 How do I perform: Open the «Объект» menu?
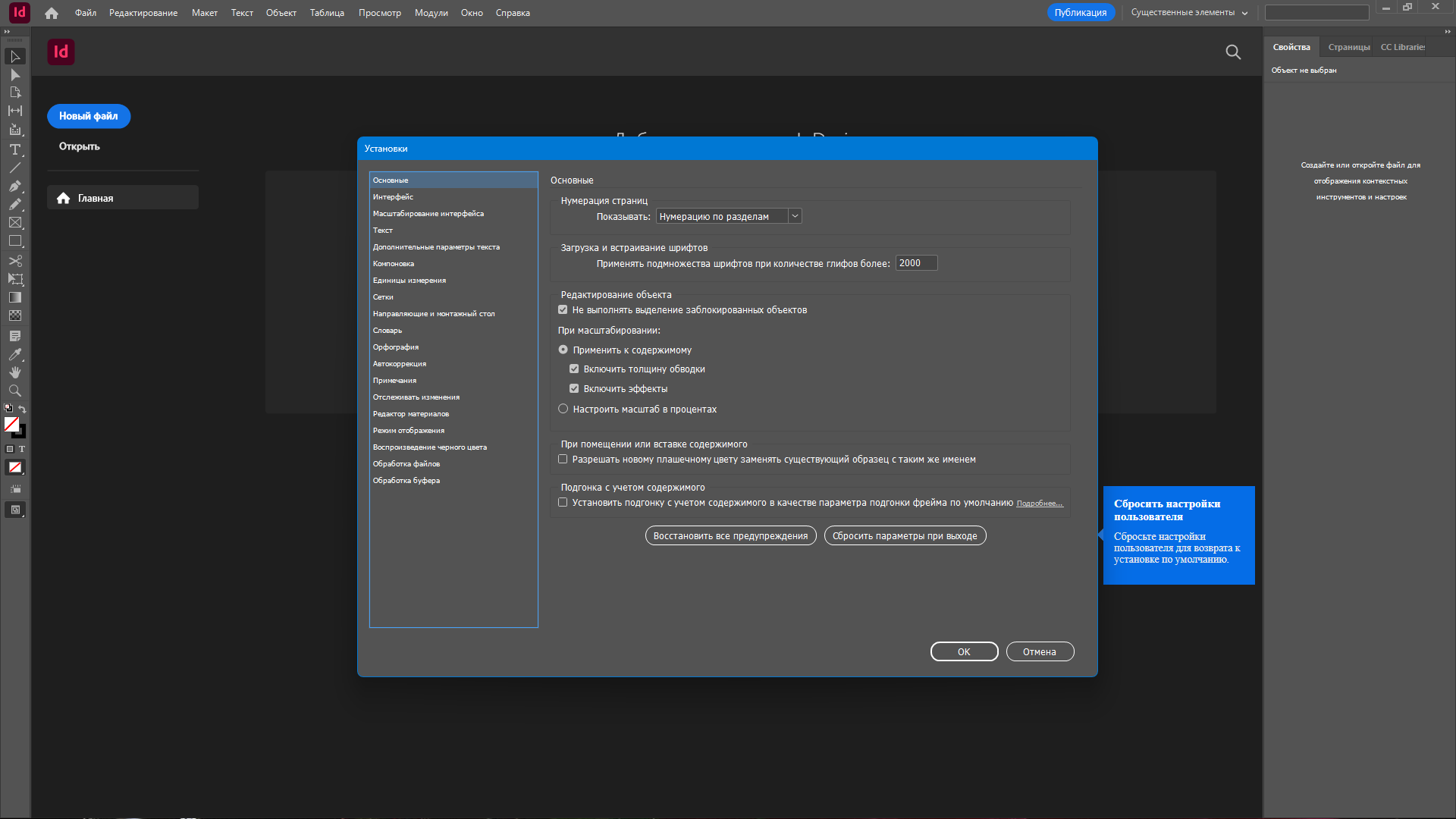click(x=281, y=12)
